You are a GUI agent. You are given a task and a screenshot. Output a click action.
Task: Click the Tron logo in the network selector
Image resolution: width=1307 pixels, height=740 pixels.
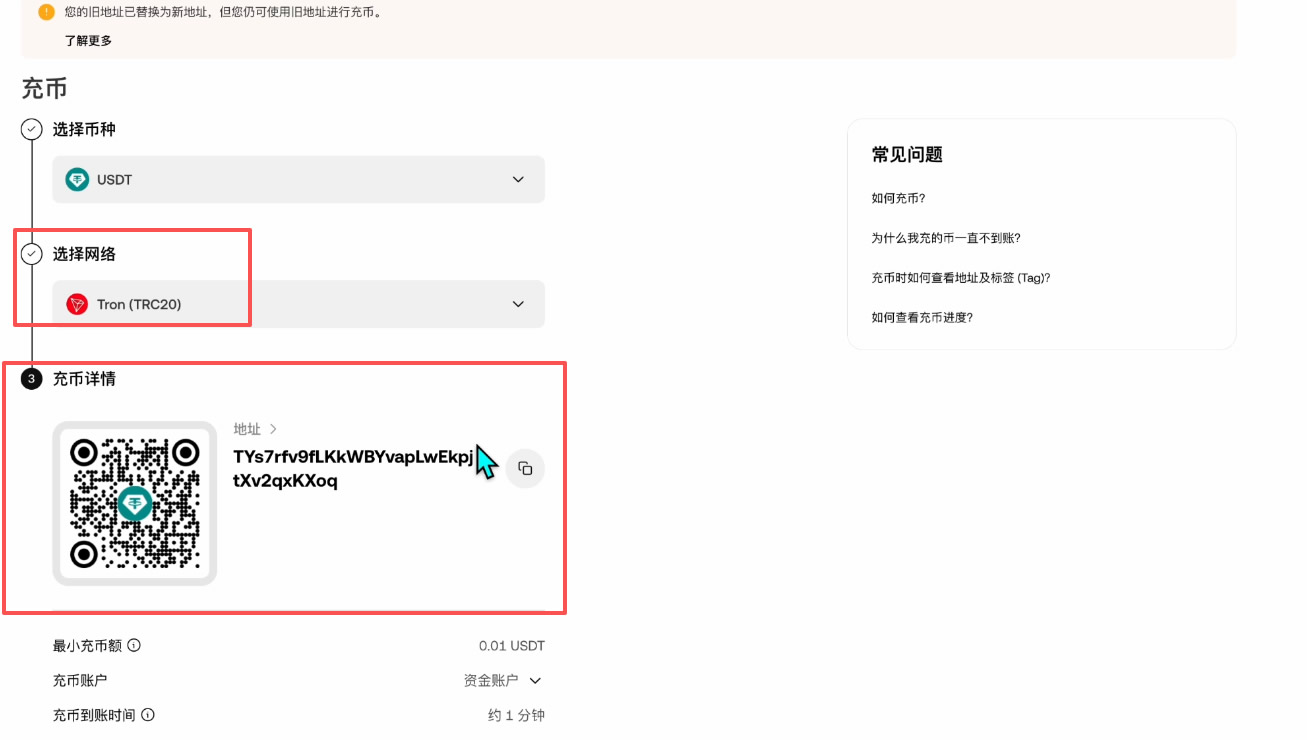click(76, 303)
